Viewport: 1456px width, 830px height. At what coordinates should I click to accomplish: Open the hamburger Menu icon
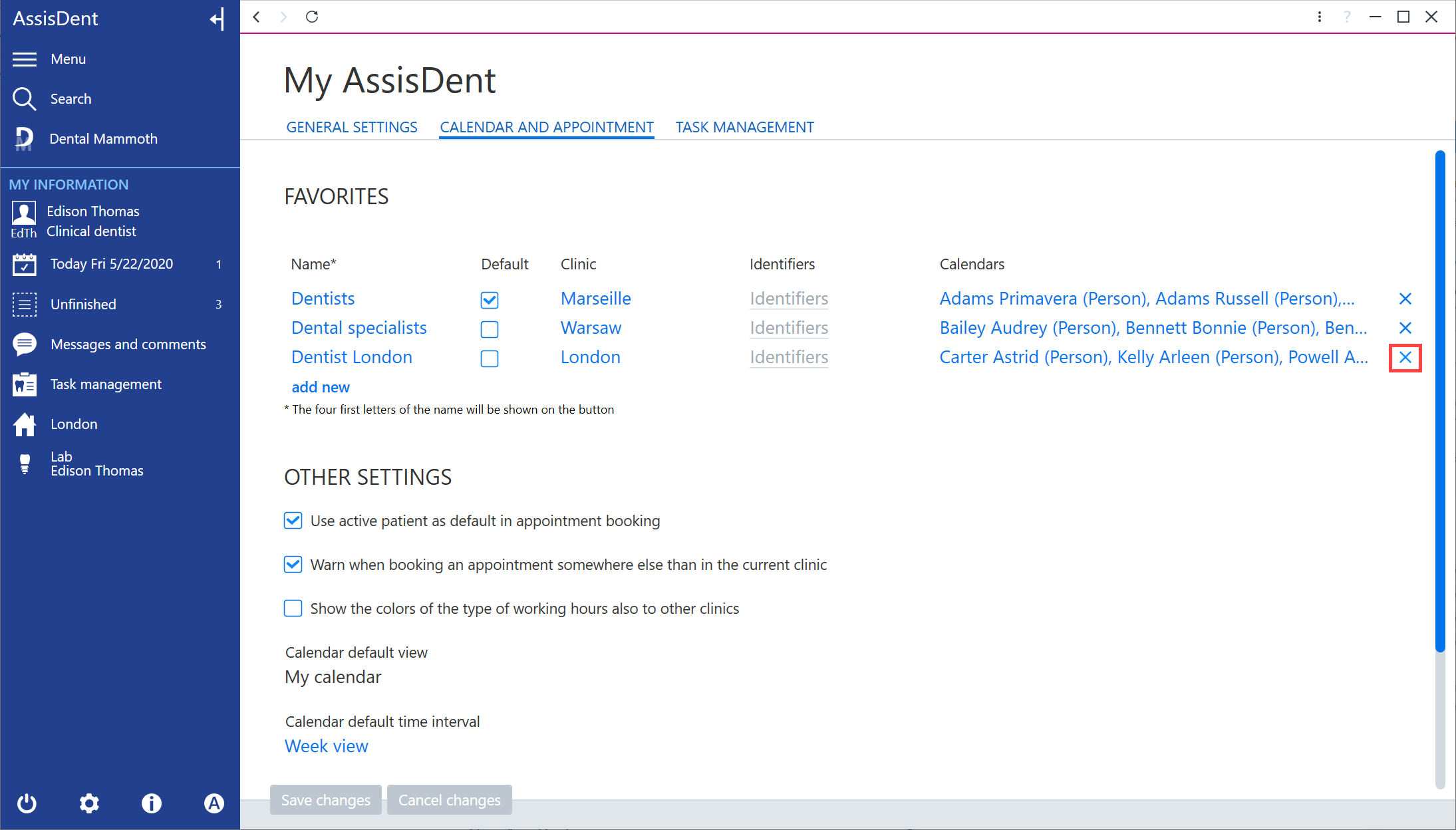[x=25, y=59]
